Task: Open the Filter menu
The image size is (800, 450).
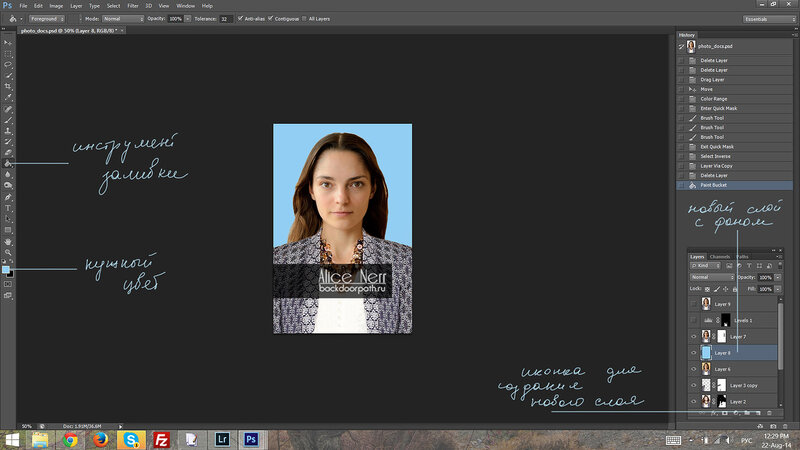Action: pos(133,6)
